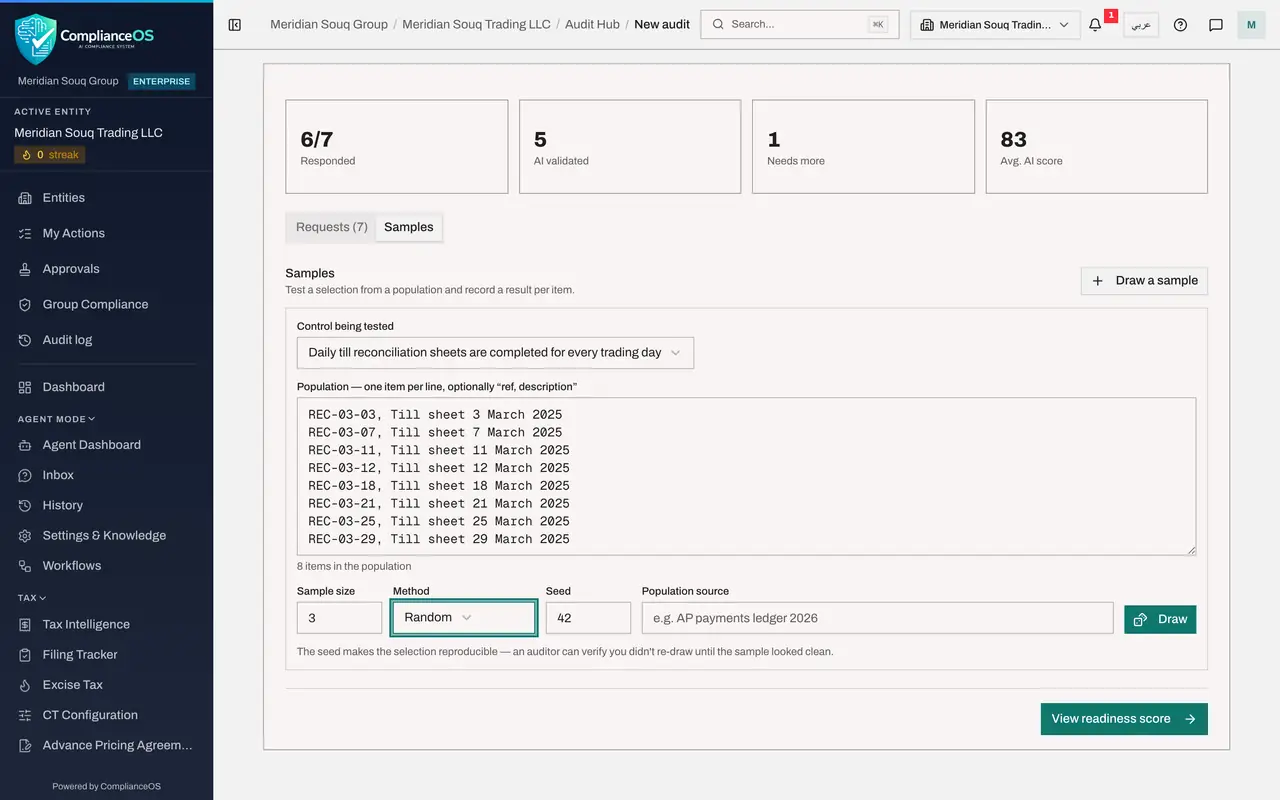Click the Entities building icon
Screen dimensions: 1280x800
point(25,198)
